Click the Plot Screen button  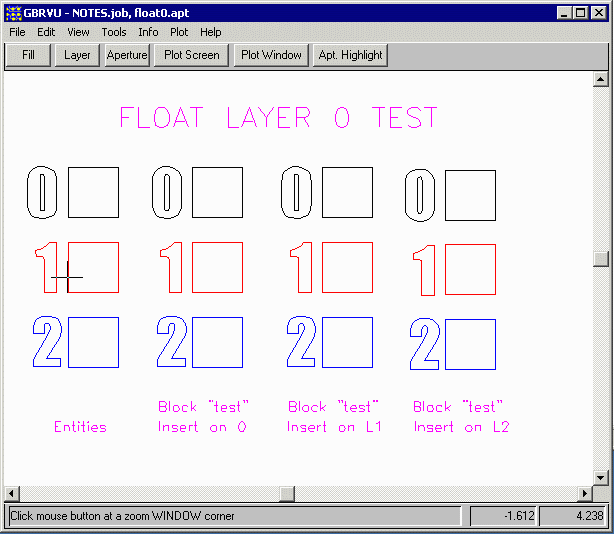click(191, 55)
